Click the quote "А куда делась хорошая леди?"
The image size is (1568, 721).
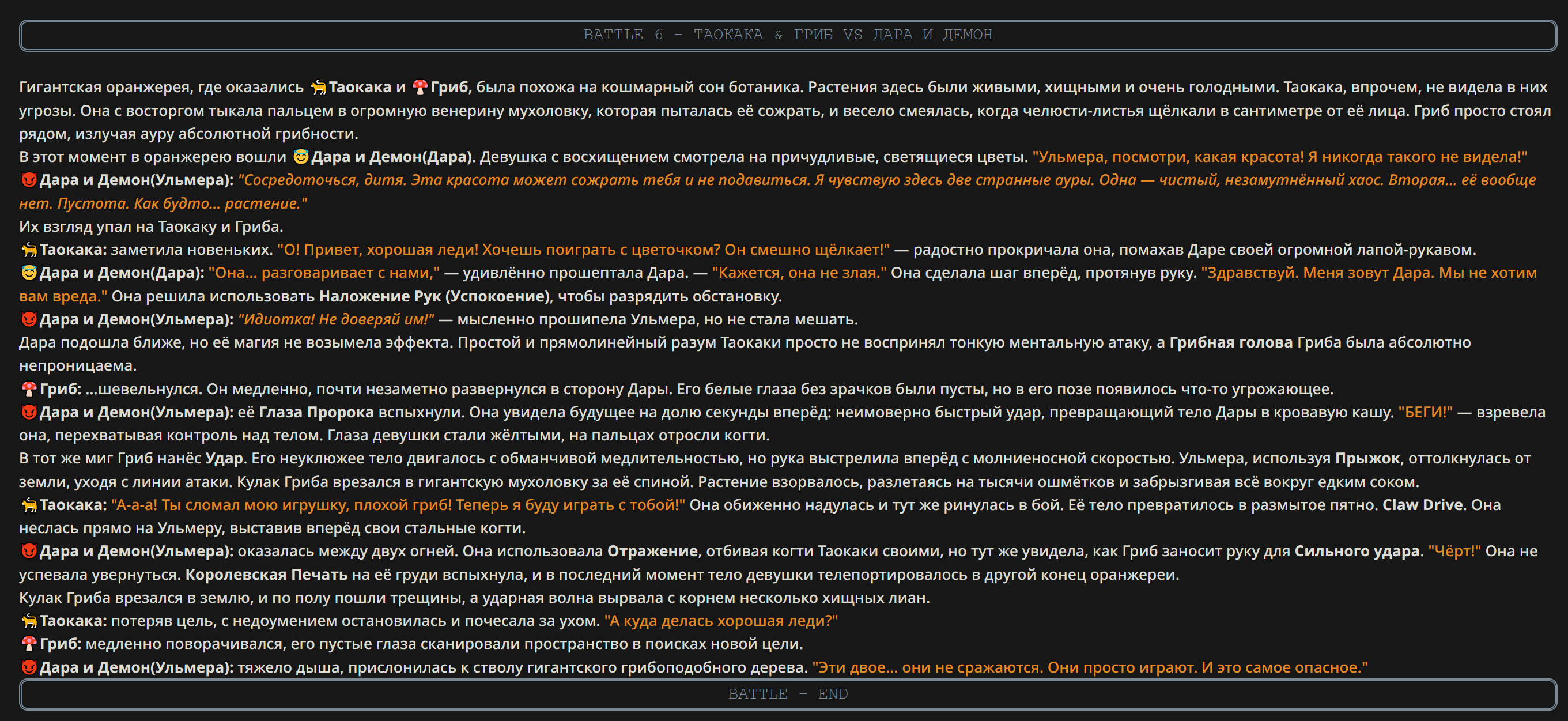click(x=721, y=621)
